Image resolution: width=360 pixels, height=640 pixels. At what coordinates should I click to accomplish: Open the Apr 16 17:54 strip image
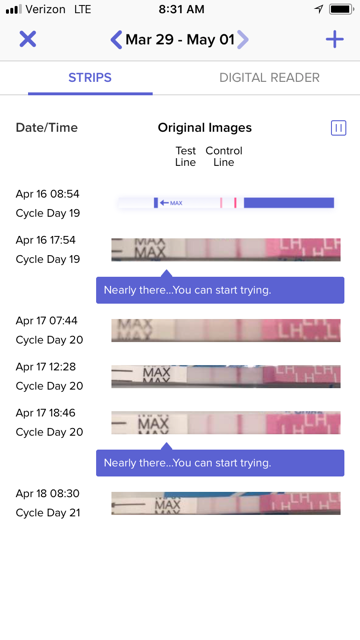coord(226,249)
